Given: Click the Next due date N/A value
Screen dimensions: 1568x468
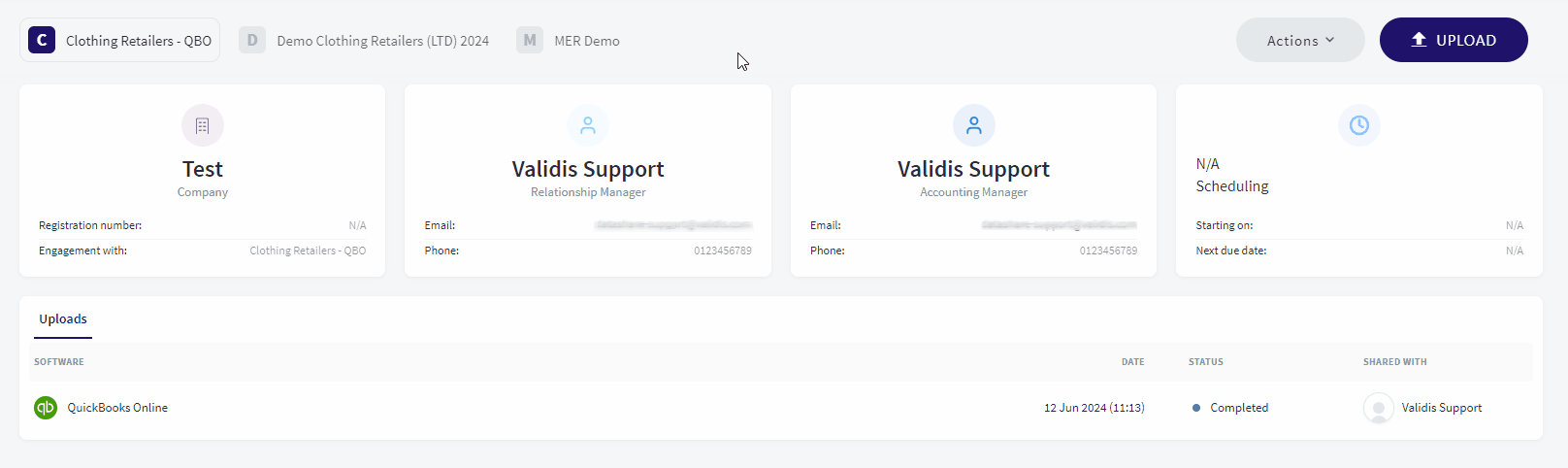Looking at the screenshot, I should click(1515, 251).
